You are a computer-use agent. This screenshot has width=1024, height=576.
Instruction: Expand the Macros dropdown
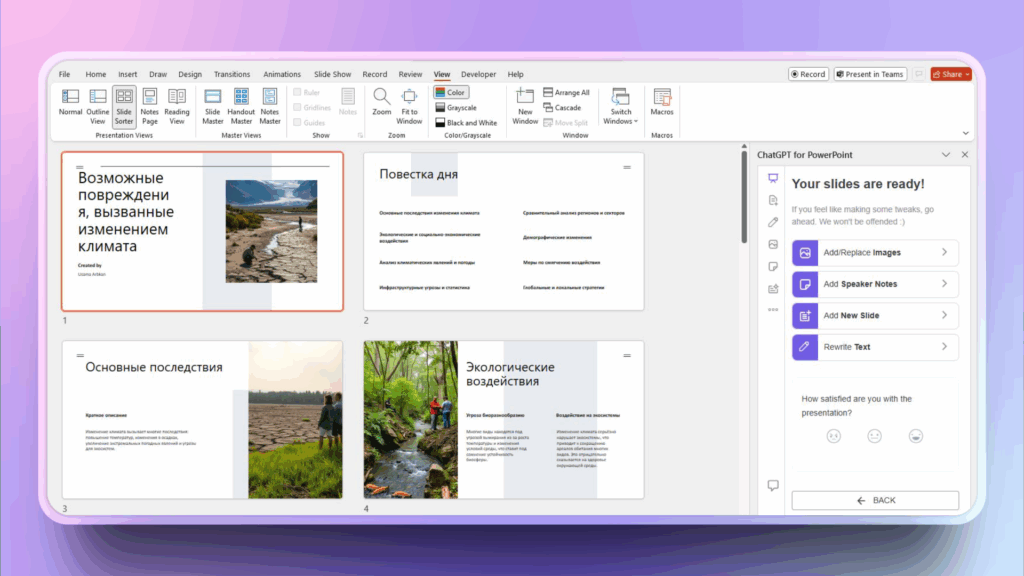pyautogui.click(x=662, y=102)
